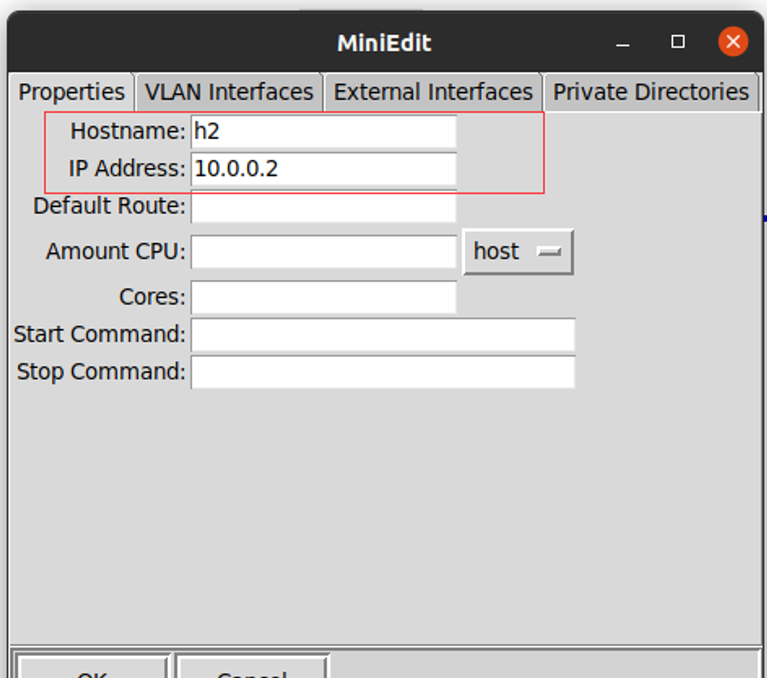The height and width of the screenshot is (678, 767).
Task: Click the Hostname field containing h2
Action: [324, 132]
